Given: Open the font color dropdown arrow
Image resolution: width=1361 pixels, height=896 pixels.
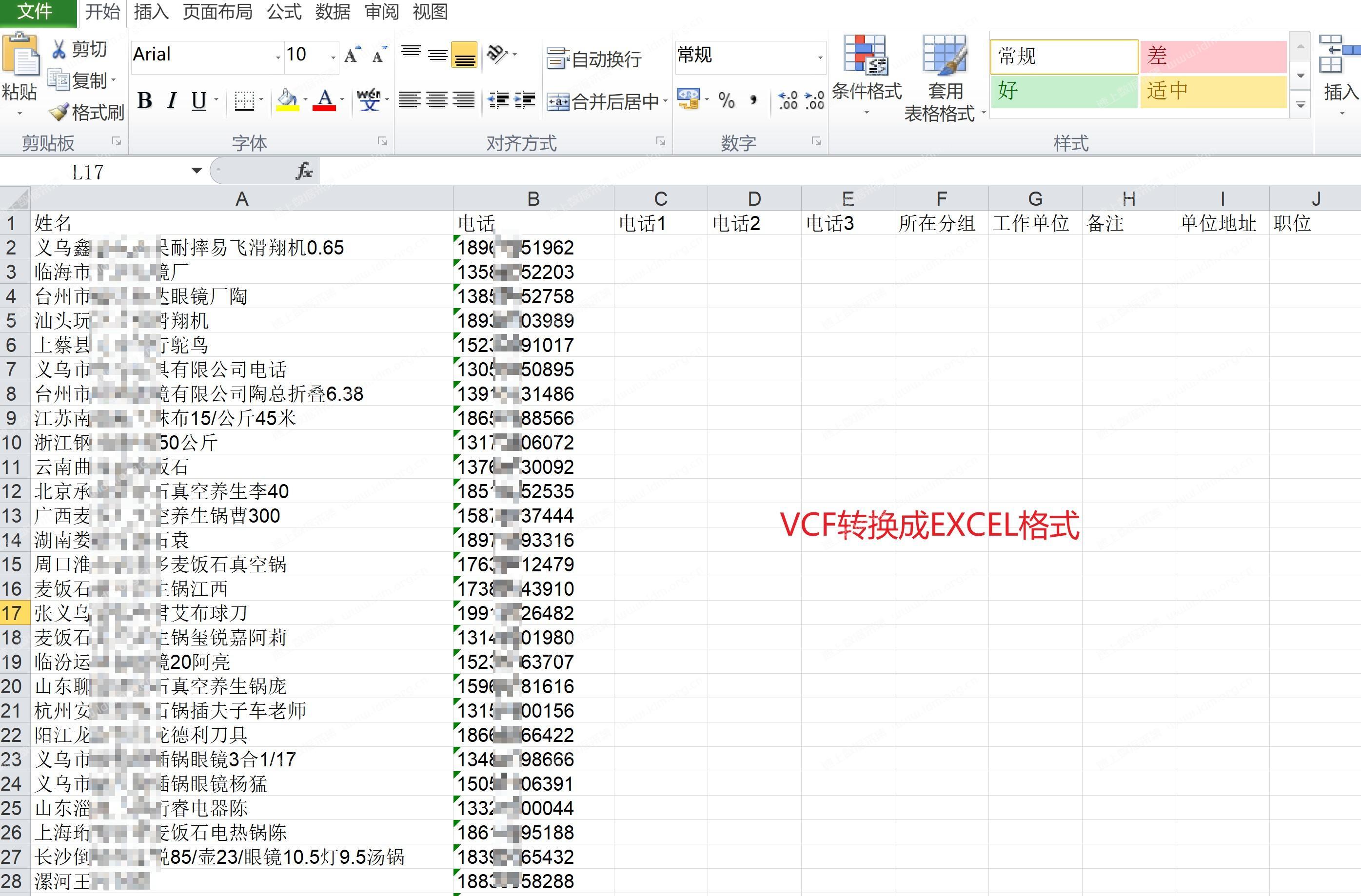Looking at the screenshot, I should point(342,100).
